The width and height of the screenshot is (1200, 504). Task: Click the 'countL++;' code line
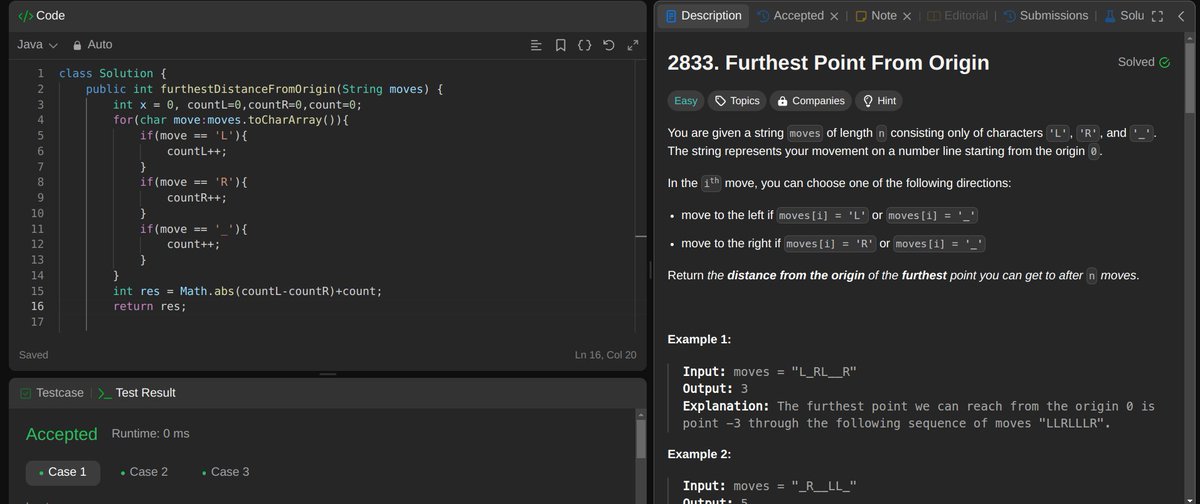click(x=197, y=151)
